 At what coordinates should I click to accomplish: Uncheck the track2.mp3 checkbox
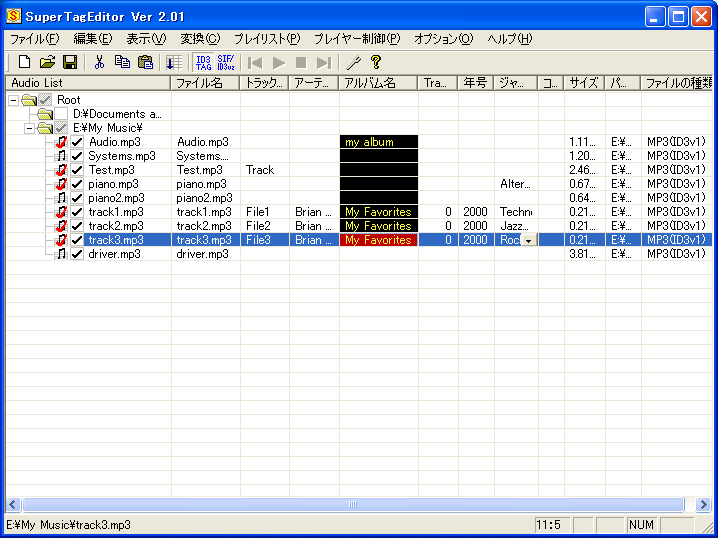(x=77, y=226)
